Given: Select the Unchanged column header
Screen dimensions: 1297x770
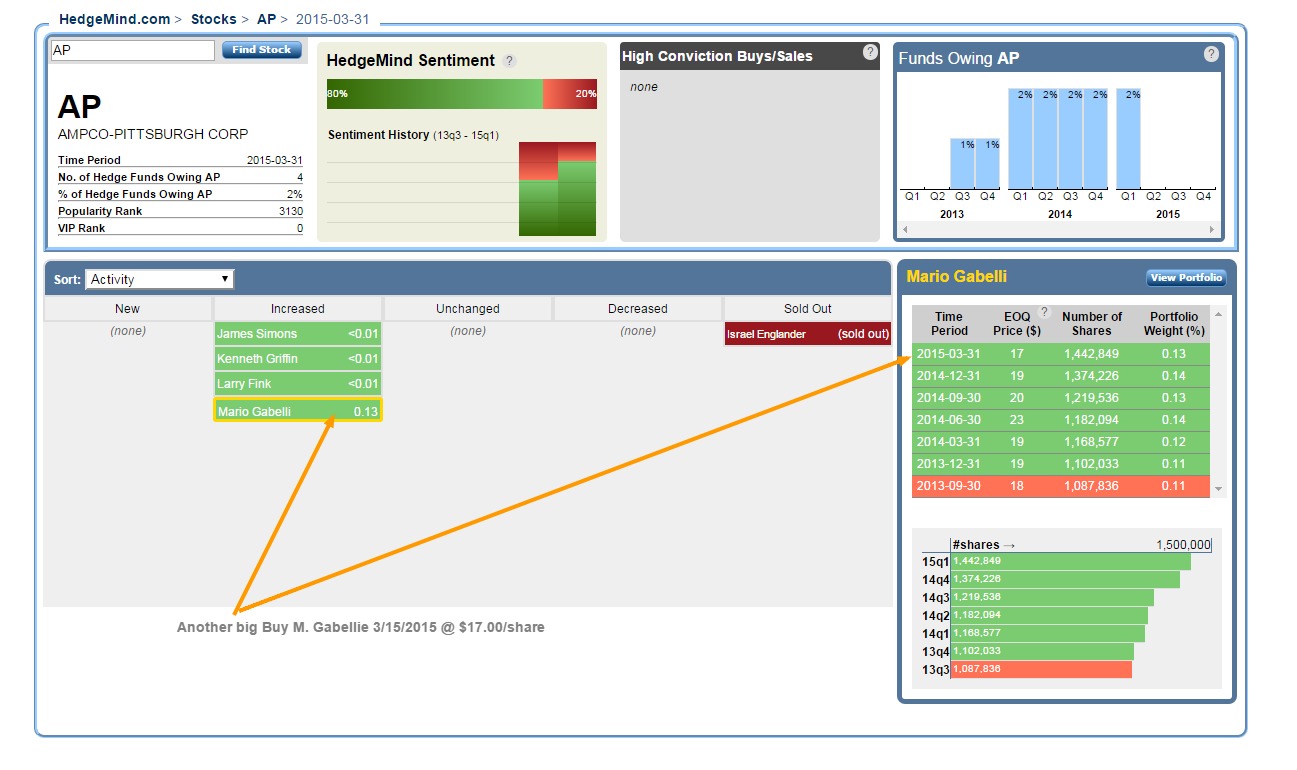Looking at the screenshot, I should pos(468,309).
